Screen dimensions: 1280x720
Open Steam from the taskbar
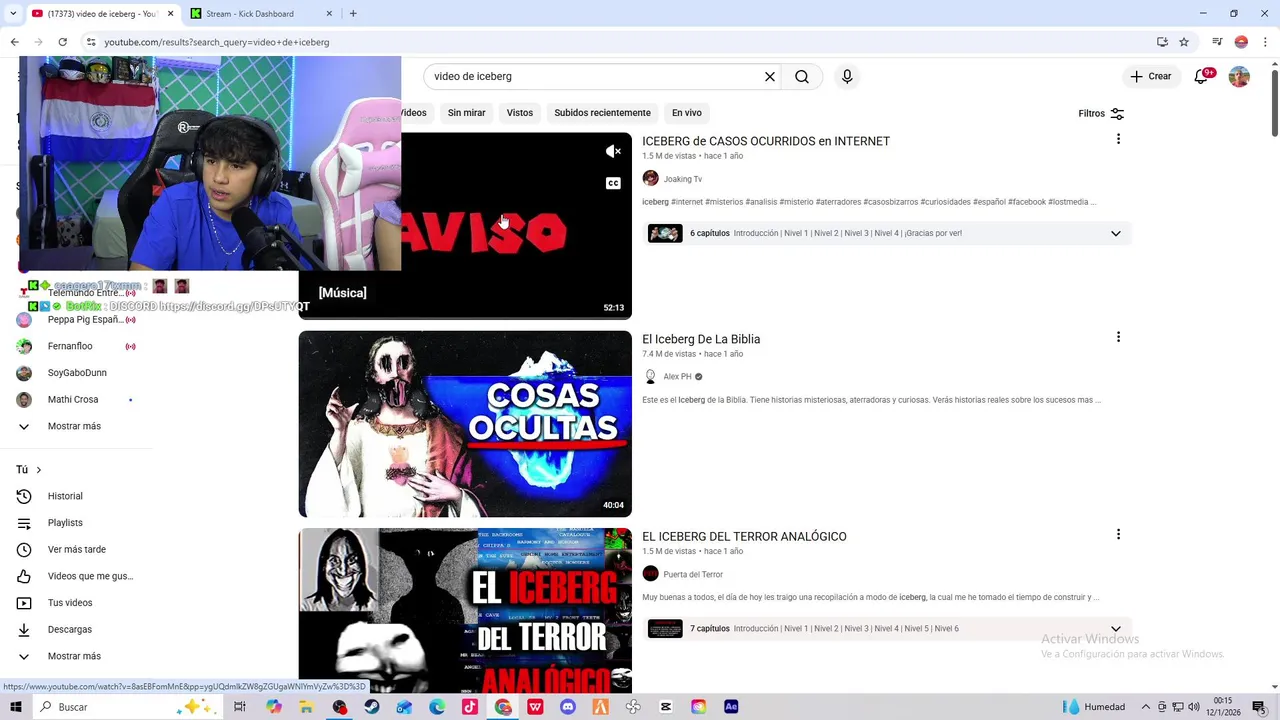372,707
